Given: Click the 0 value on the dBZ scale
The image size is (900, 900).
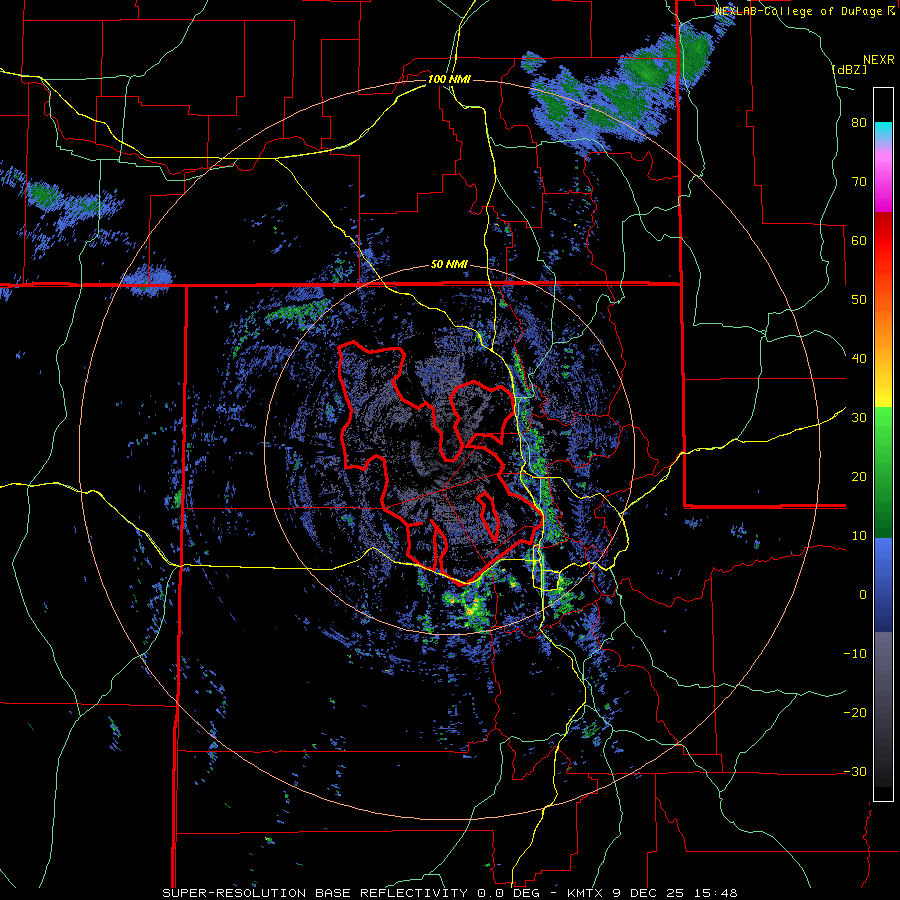Looking at the screenshot, I should coord(863,595).
